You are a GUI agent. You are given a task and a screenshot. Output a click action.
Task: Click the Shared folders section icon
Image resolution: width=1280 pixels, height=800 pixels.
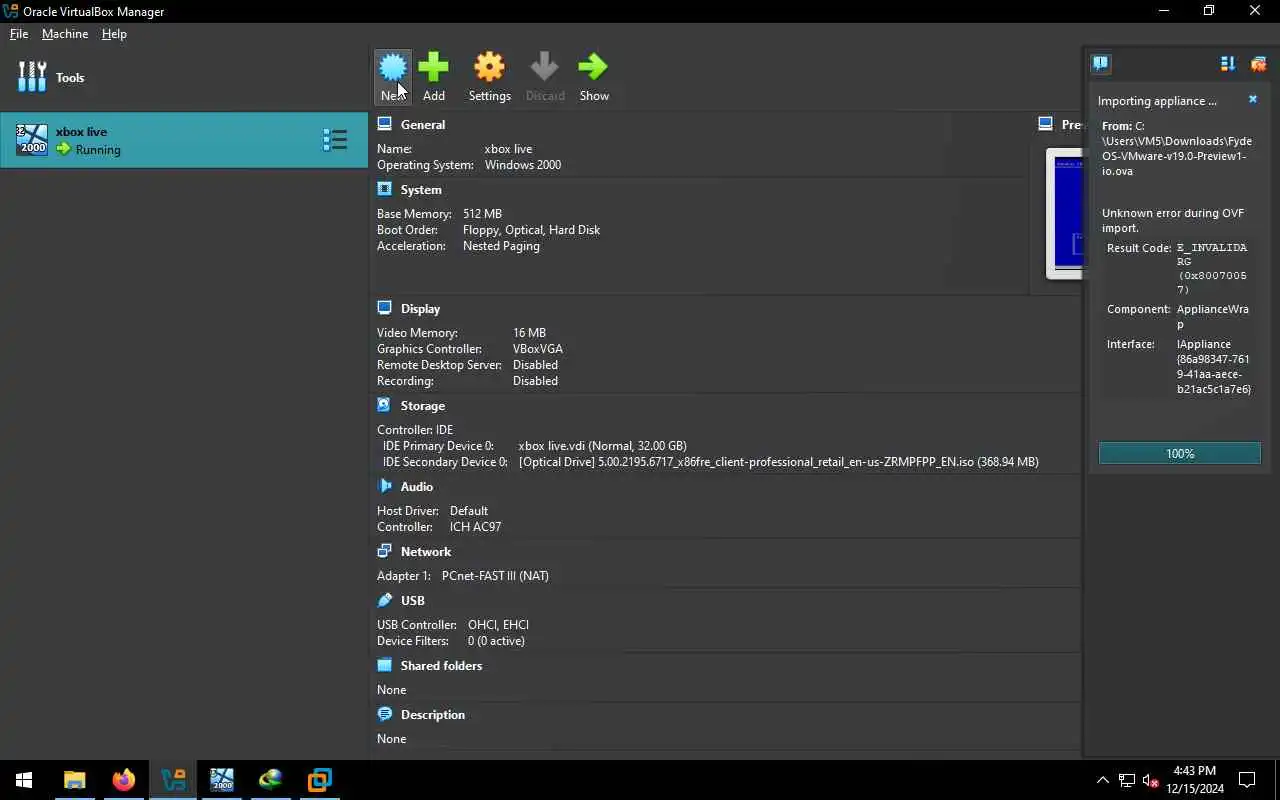coord(384,665)
